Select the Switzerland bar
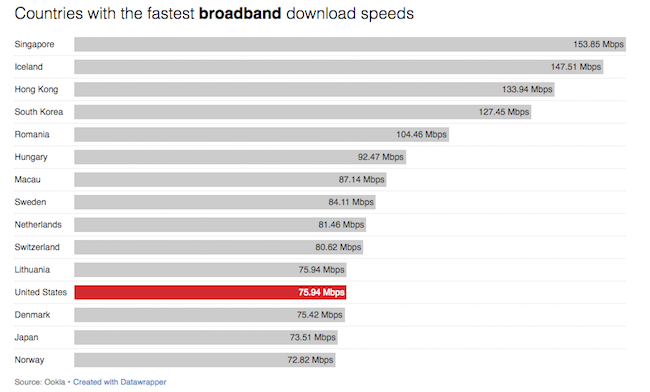 tap(219, 247)
